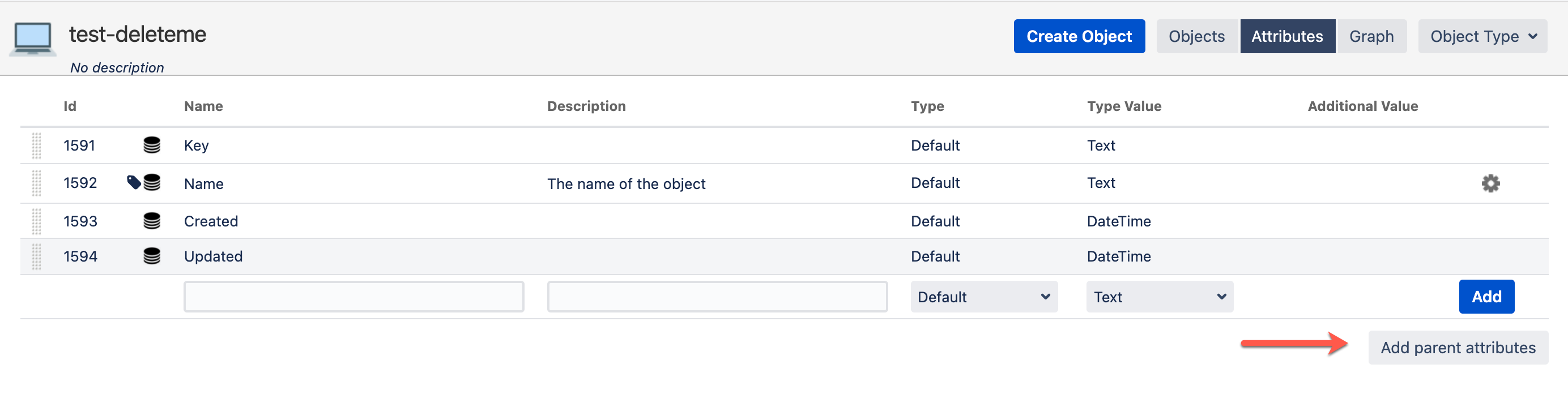The width and height of the screenshot is (1568, 394).
Task: Click the Add parent attributes button
Action: click(1457, 348)
